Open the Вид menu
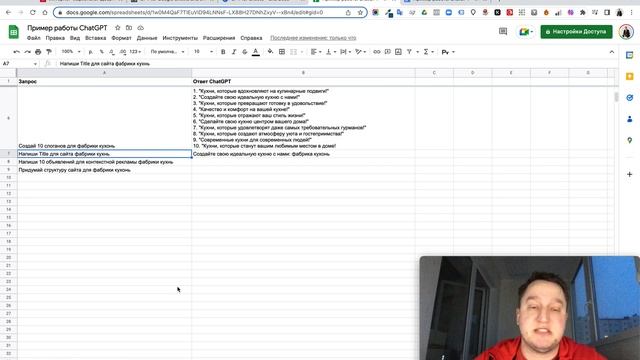The height and width of the screenshot is (360, 640). tap(75, 38)
